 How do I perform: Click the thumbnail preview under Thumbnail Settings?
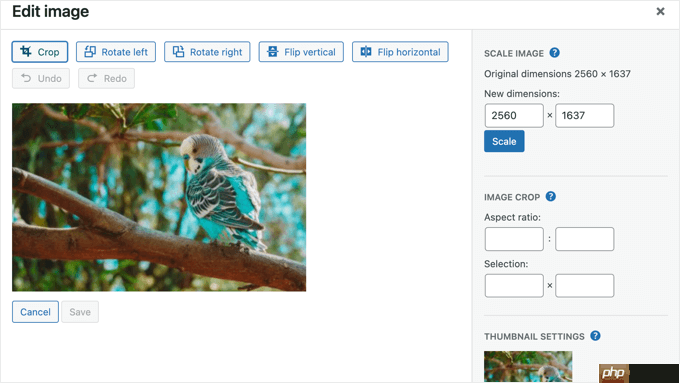pos(528,367)
